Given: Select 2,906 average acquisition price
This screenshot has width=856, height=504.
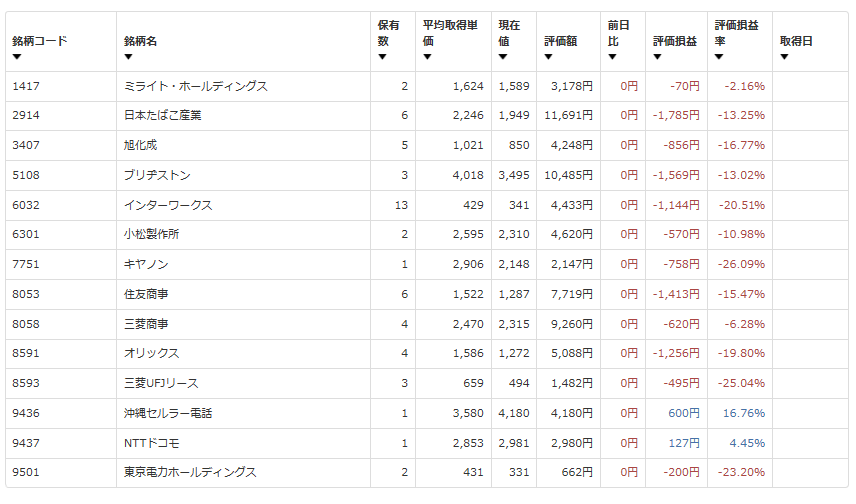Looking at the screenshot, I should click(x=468, y=264).
